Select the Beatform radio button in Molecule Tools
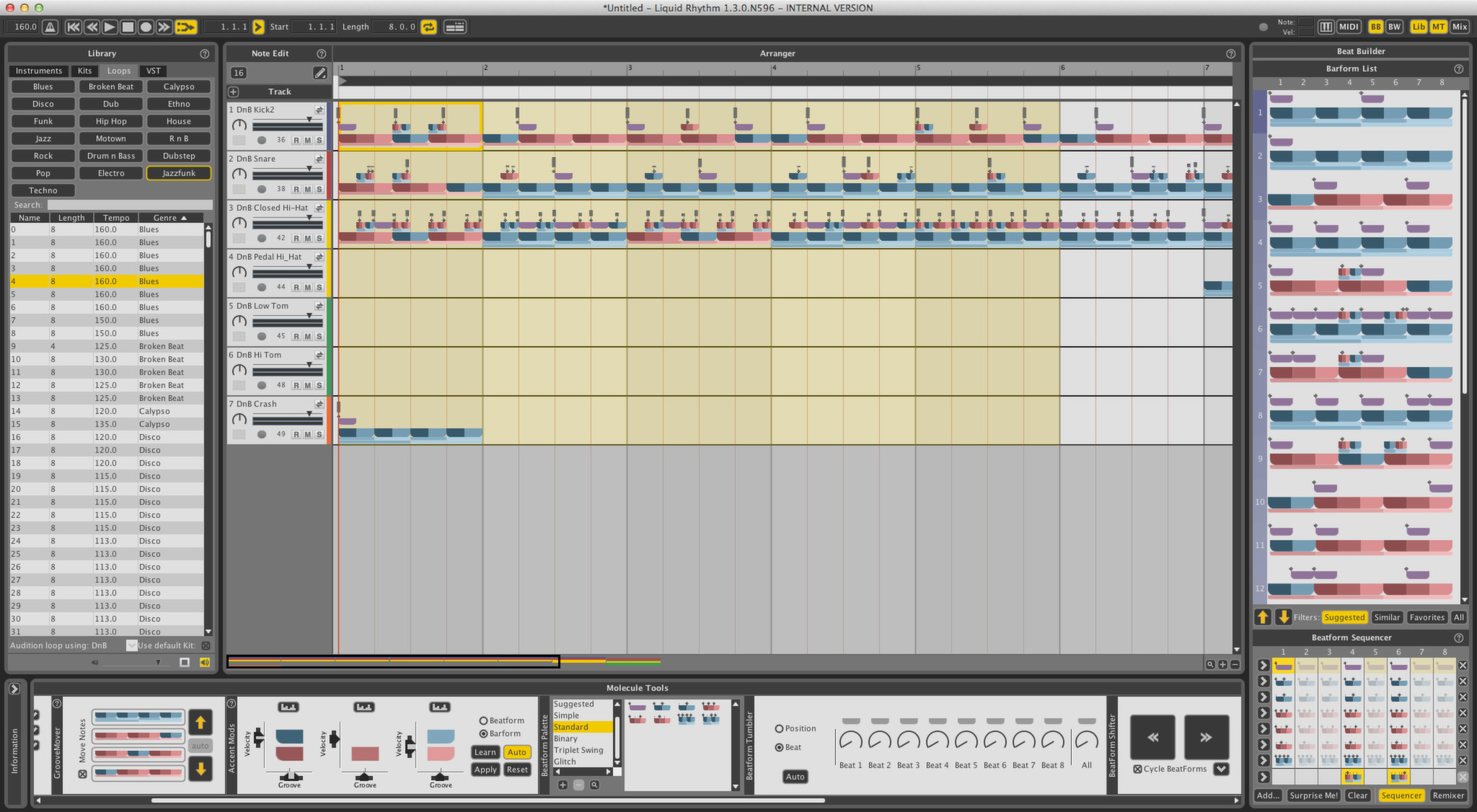 [x=485, y=720]
